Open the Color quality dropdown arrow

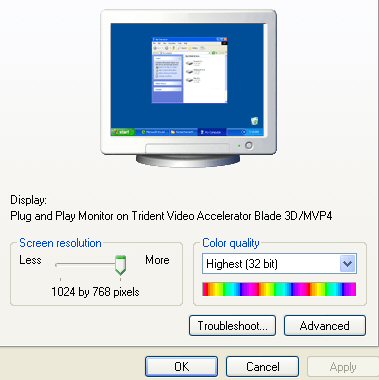pyautogui.click(x=348, y=264)
